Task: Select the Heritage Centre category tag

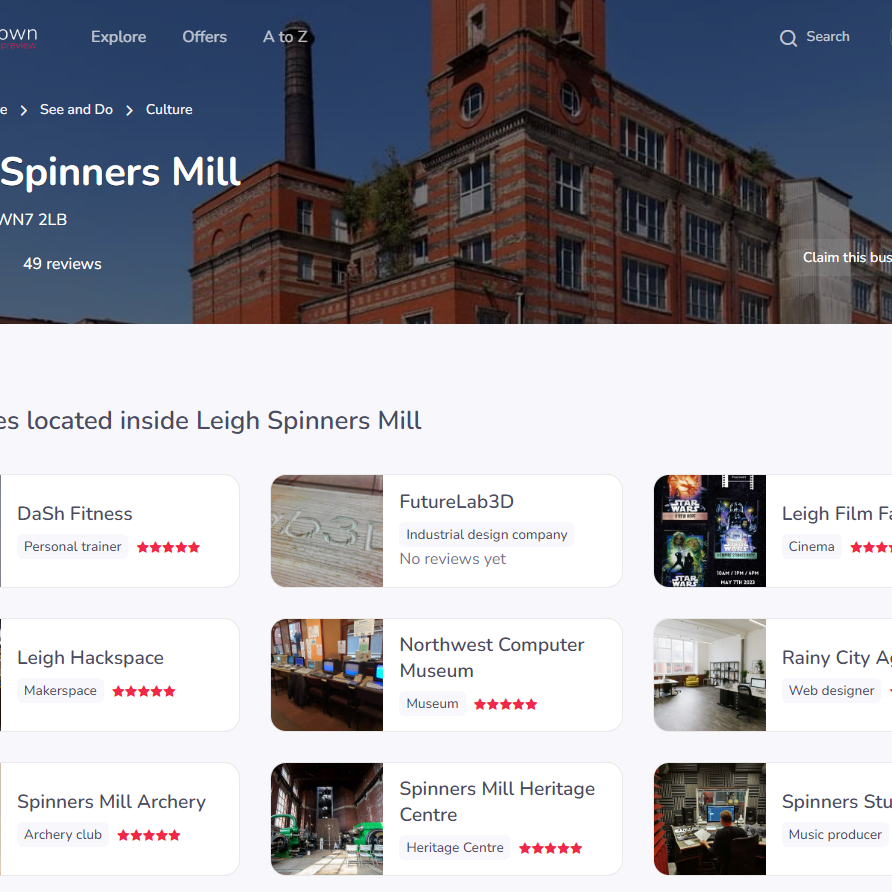Action: point(455,848)
